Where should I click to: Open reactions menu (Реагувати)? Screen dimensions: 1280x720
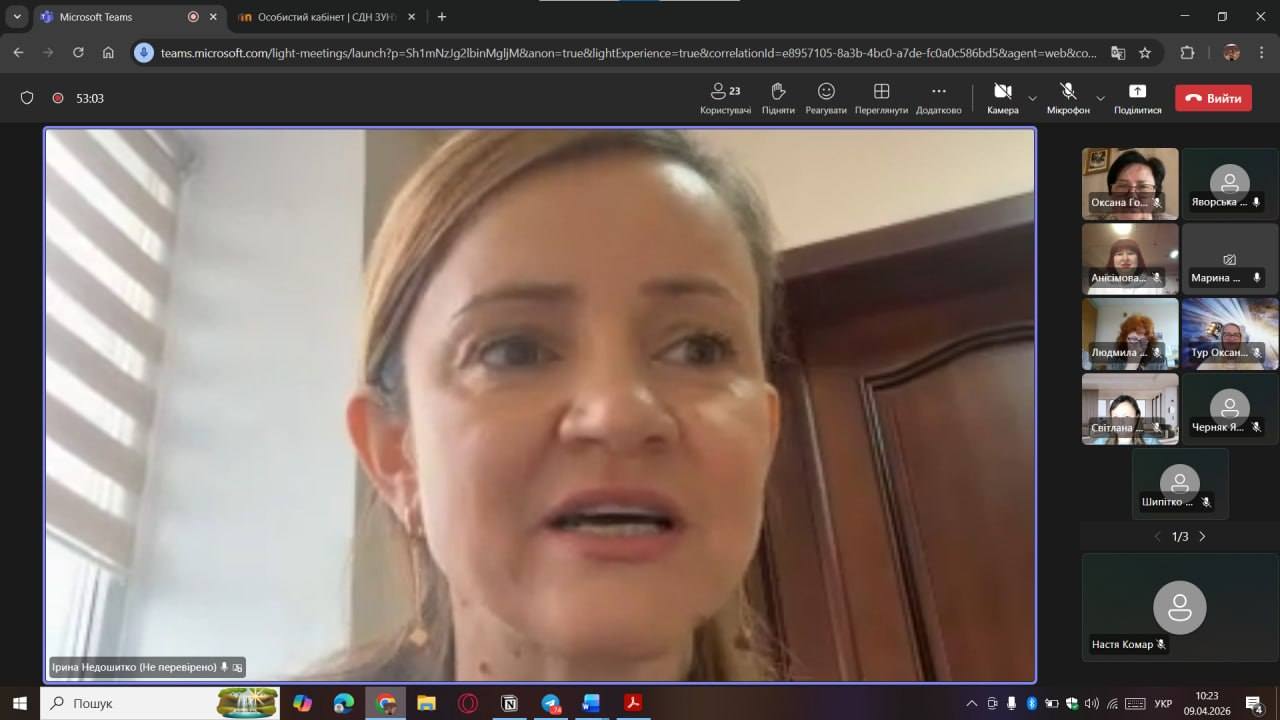coord(826,98)
